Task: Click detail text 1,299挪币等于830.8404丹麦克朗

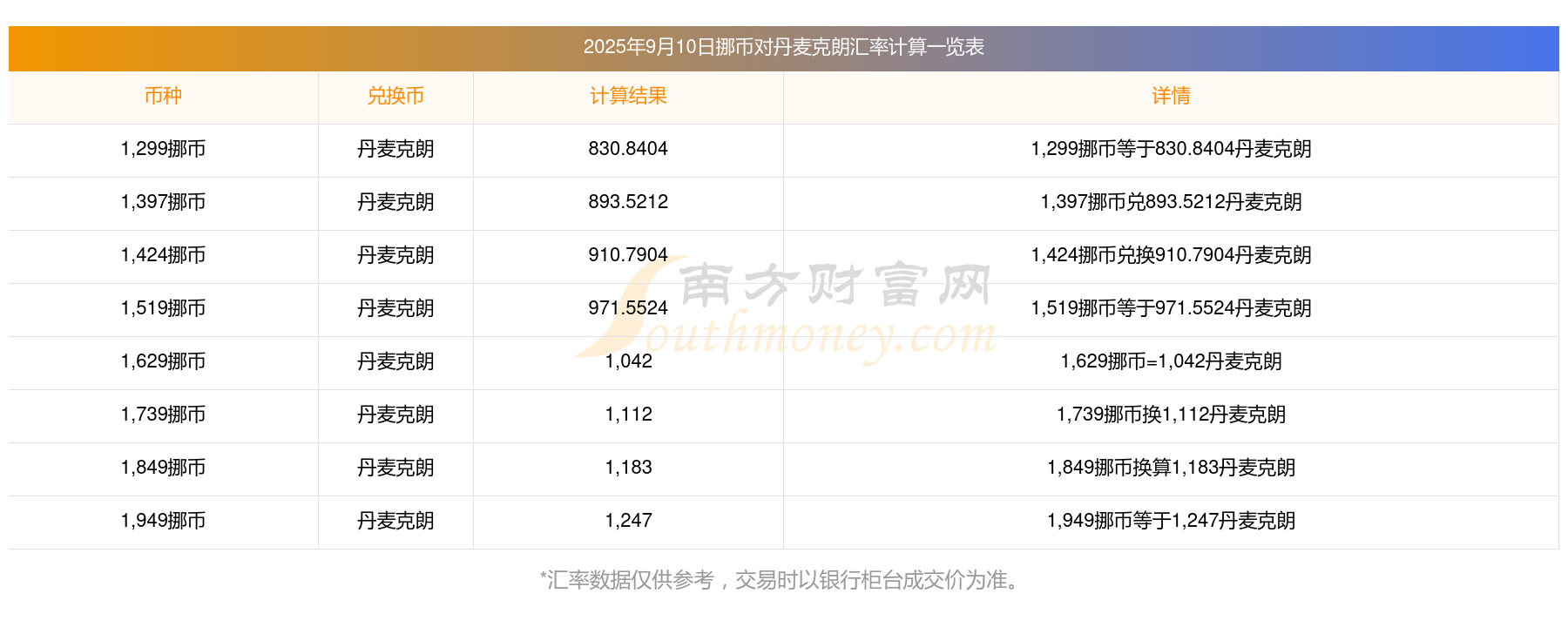Action: click(1171, 149)
